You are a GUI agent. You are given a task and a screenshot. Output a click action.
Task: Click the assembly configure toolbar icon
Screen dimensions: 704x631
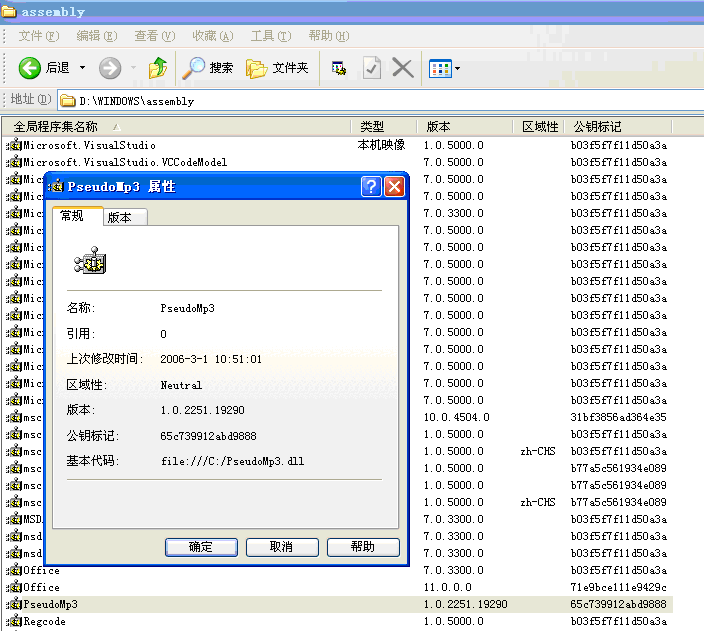(x=340, y=68)
